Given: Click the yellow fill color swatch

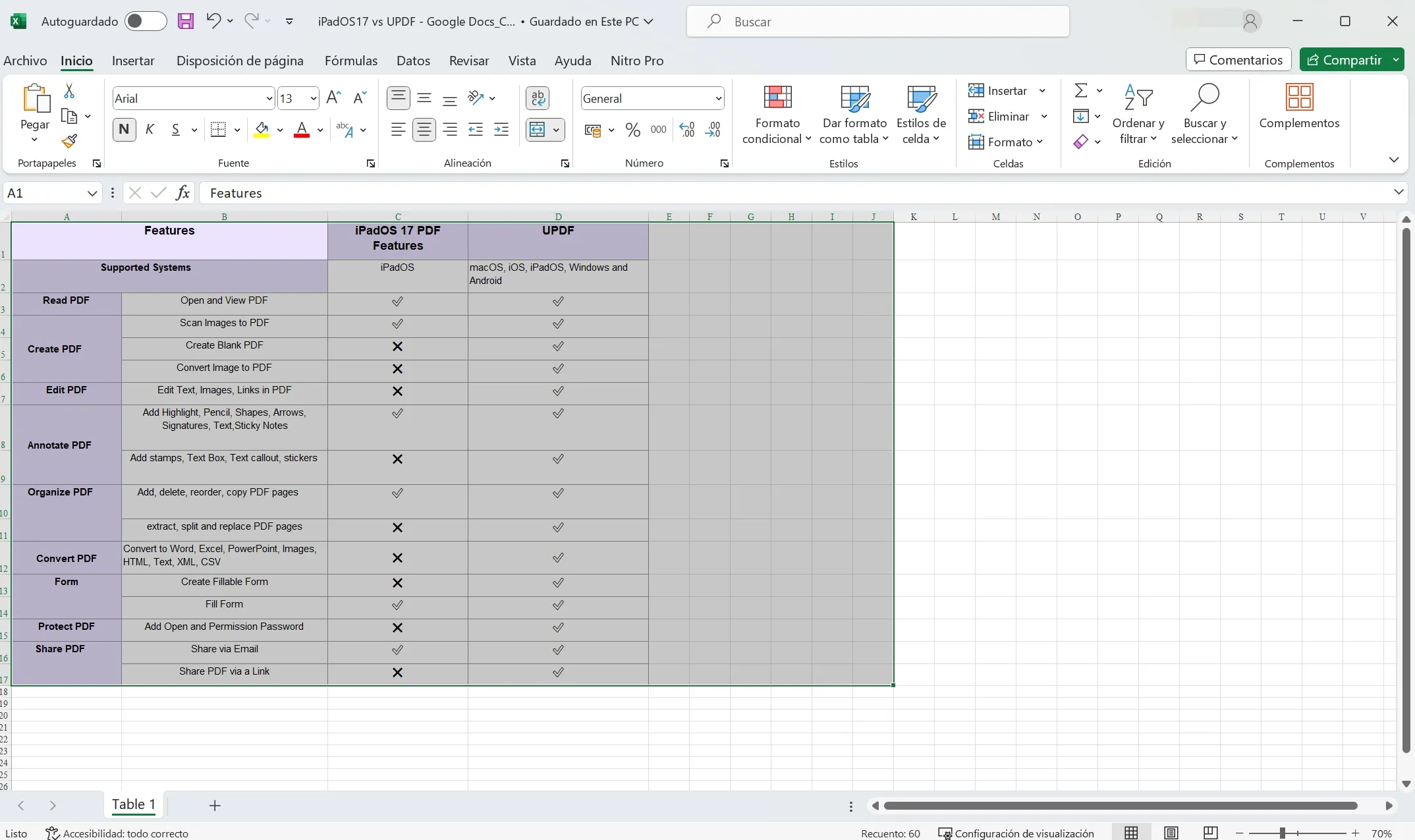Looking at the screenshot, I should point(262,130).
